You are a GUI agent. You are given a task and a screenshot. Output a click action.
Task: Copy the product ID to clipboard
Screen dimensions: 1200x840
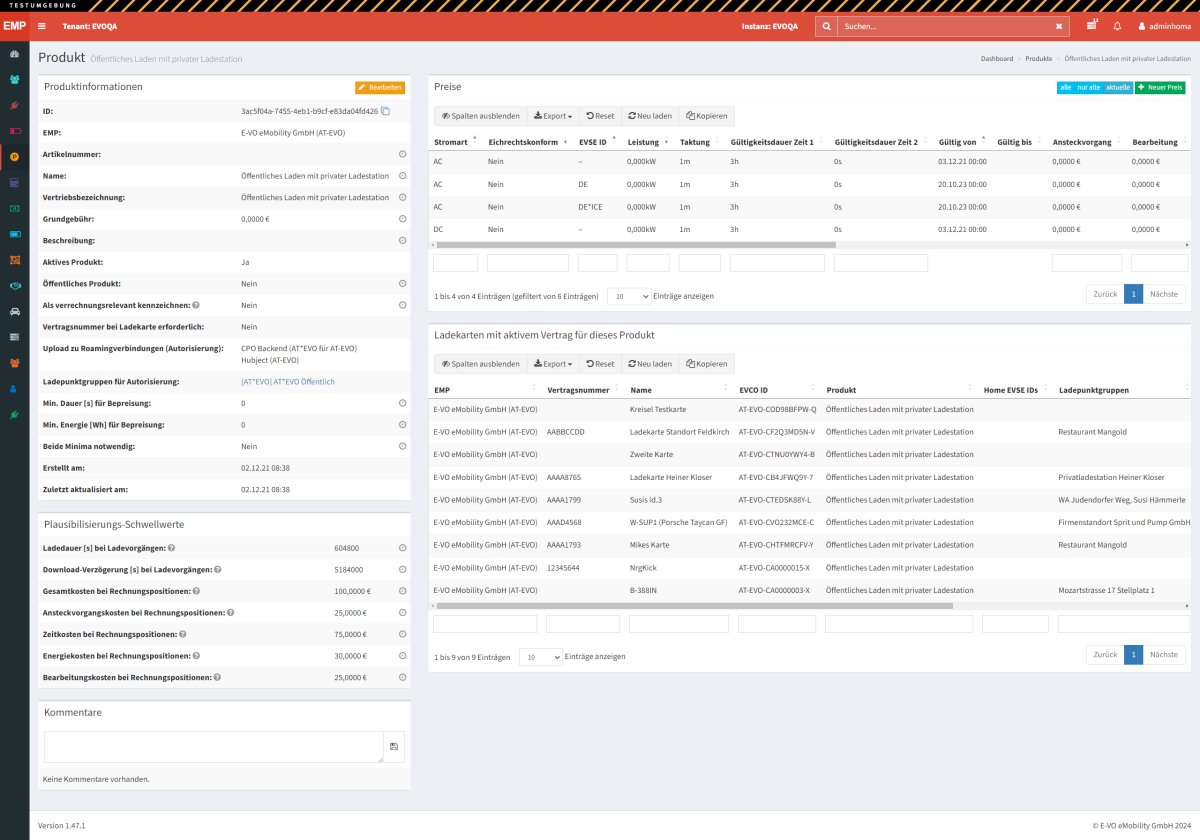(x=385, y=111)
